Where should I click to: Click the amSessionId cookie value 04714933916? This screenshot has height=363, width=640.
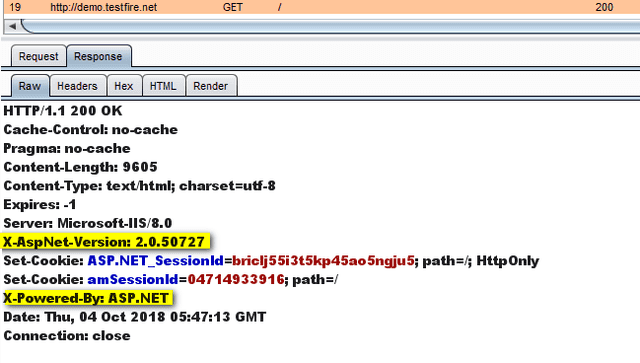236,279
